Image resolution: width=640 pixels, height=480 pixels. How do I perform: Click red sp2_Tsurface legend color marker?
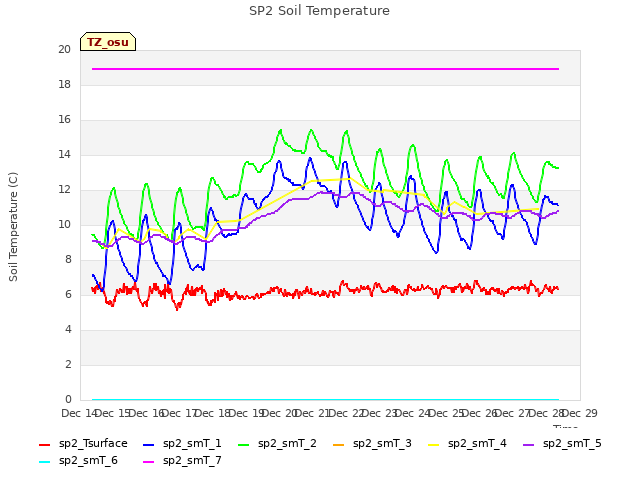point(44,444)
